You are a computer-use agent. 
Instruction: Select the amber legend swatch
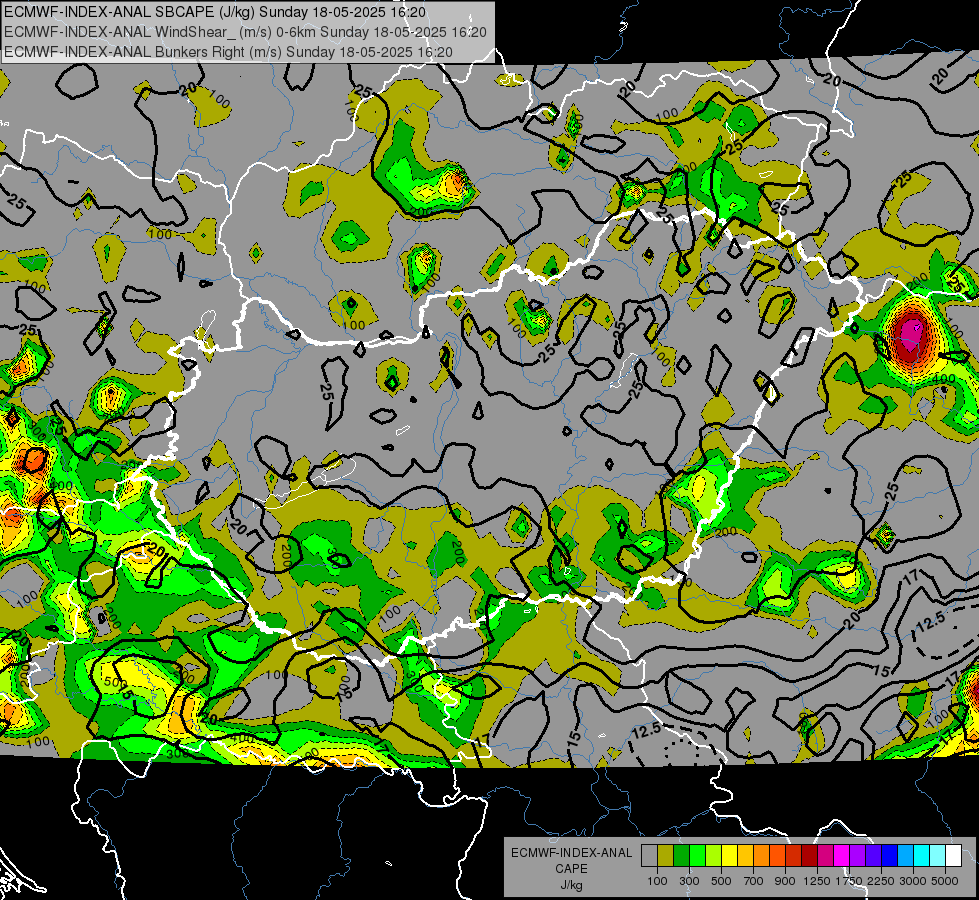click(x=745, y=855)
